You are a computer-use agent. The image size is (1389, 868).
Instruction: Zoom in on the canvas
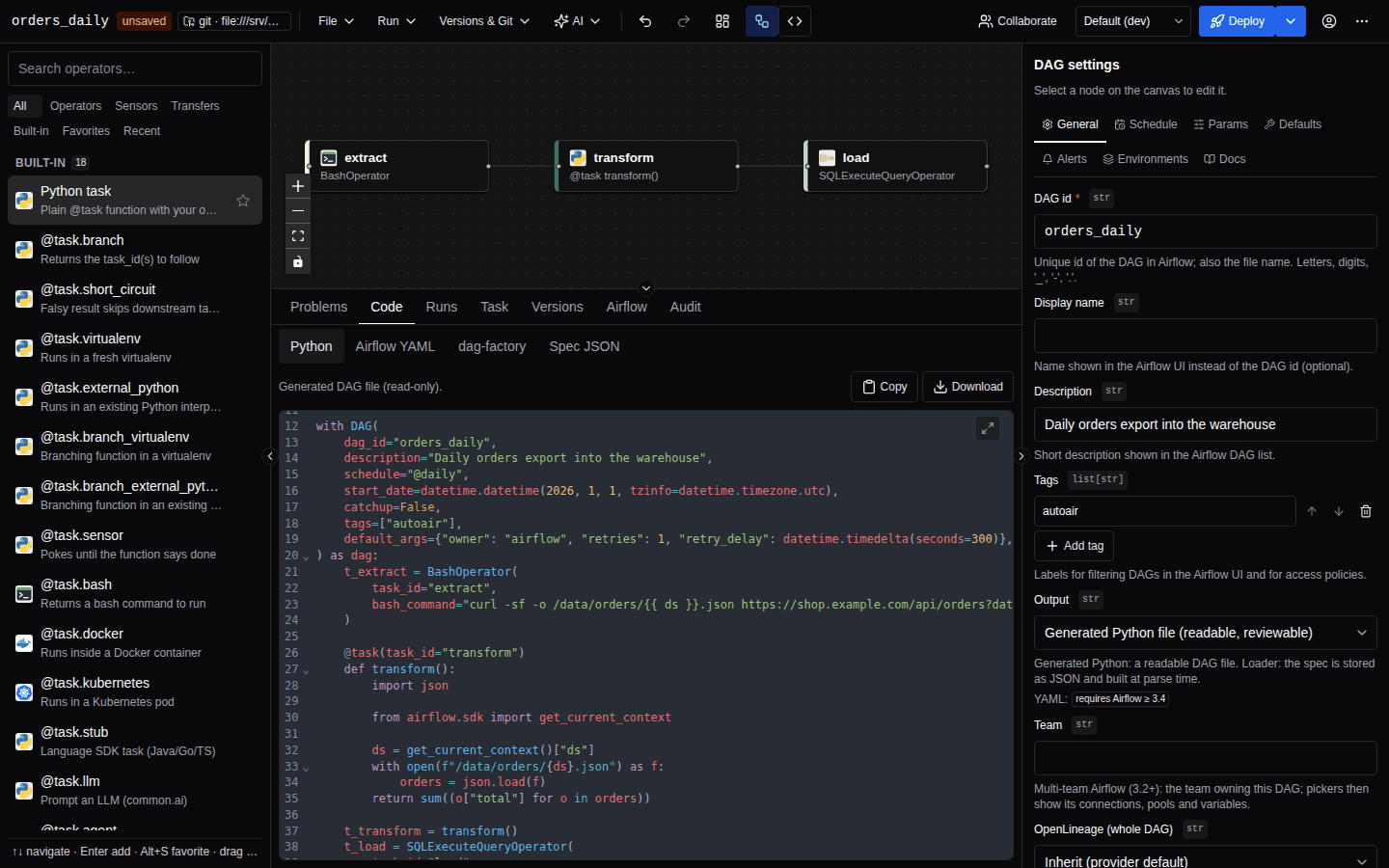[x=298, y=186]
